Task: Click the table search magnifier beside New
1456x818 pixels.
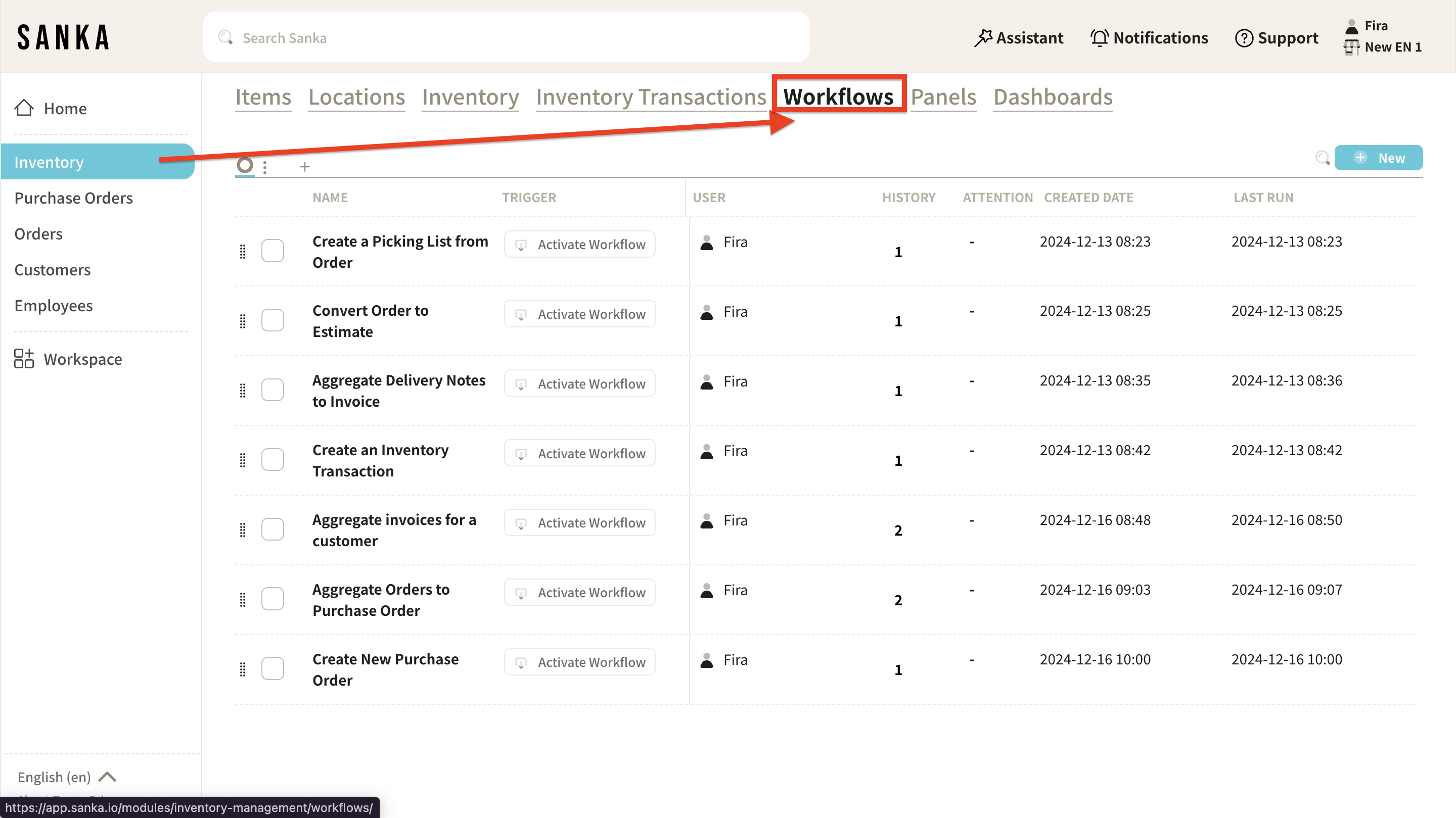Action: pyautogui.click(x=1322, y=158)
